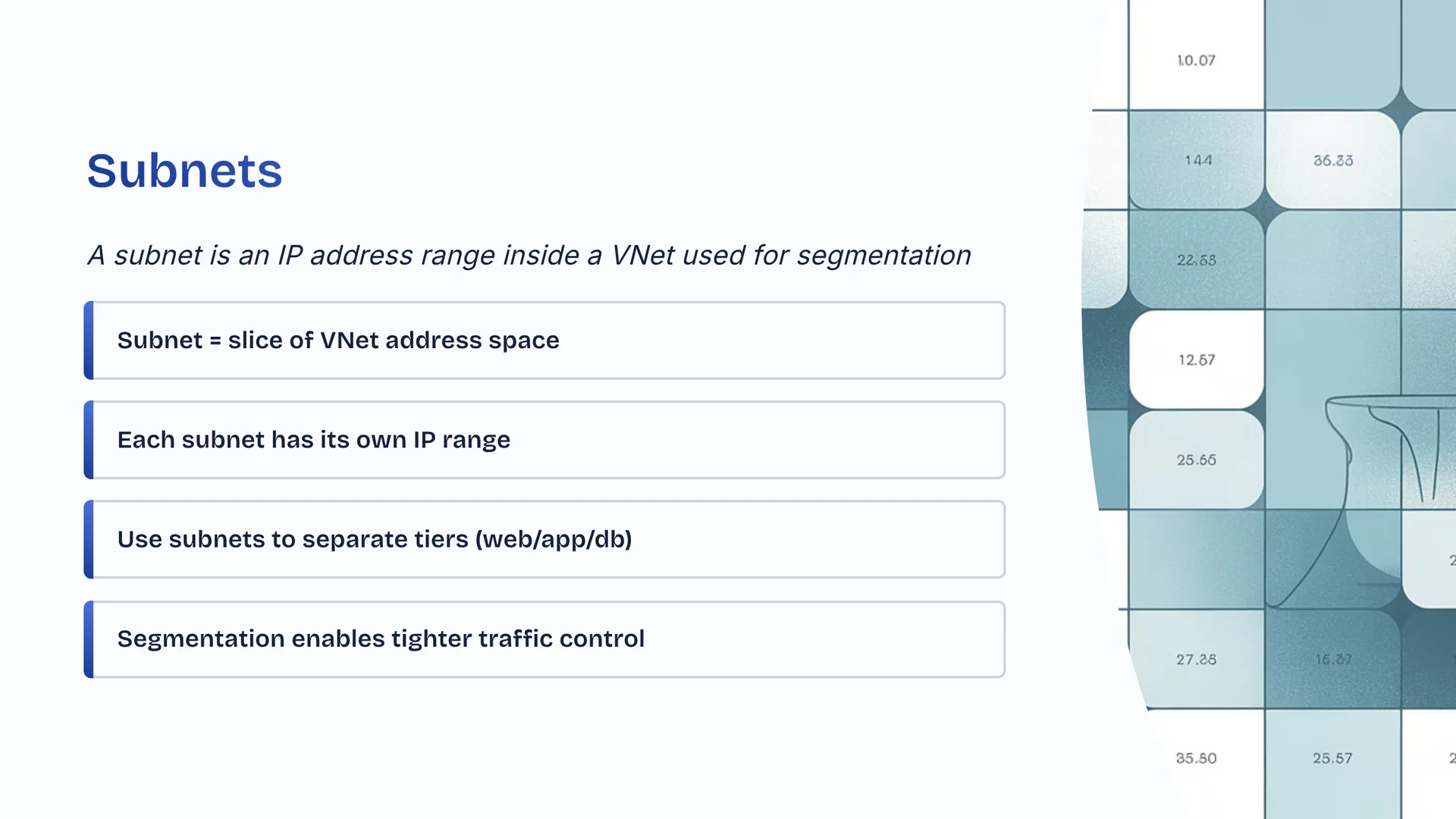Image resolution: width=1456 pixels, height=819 pixels.
Task: Click the white grid cell labeled 36.33
Action: point(1332,161)
